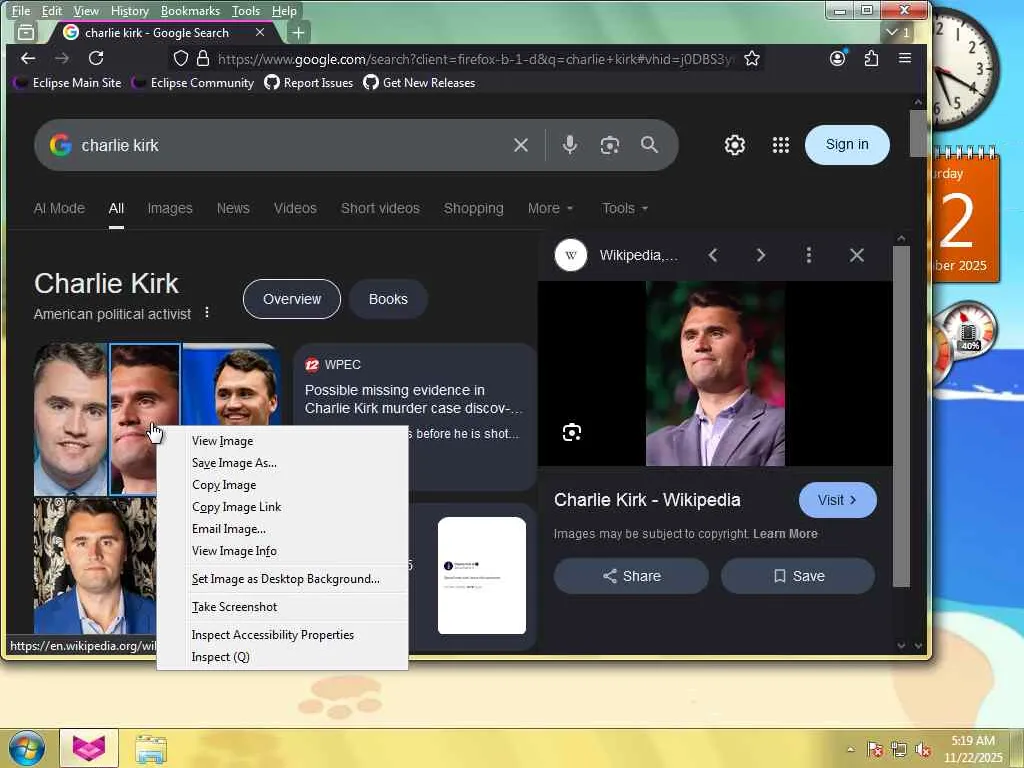Open Windows Start menu orb

[26, 748]
